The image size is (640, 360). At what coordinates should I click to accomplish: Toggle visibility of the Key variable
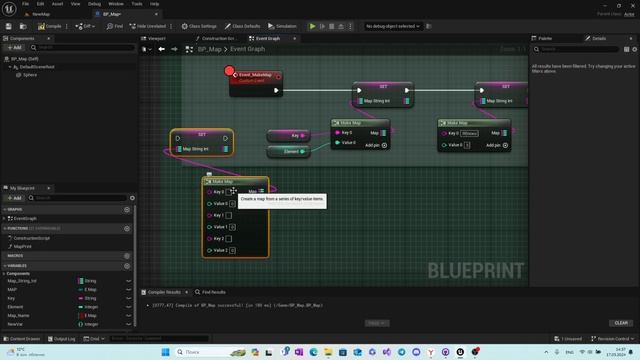pyautogui.click(x=129, y=298)
